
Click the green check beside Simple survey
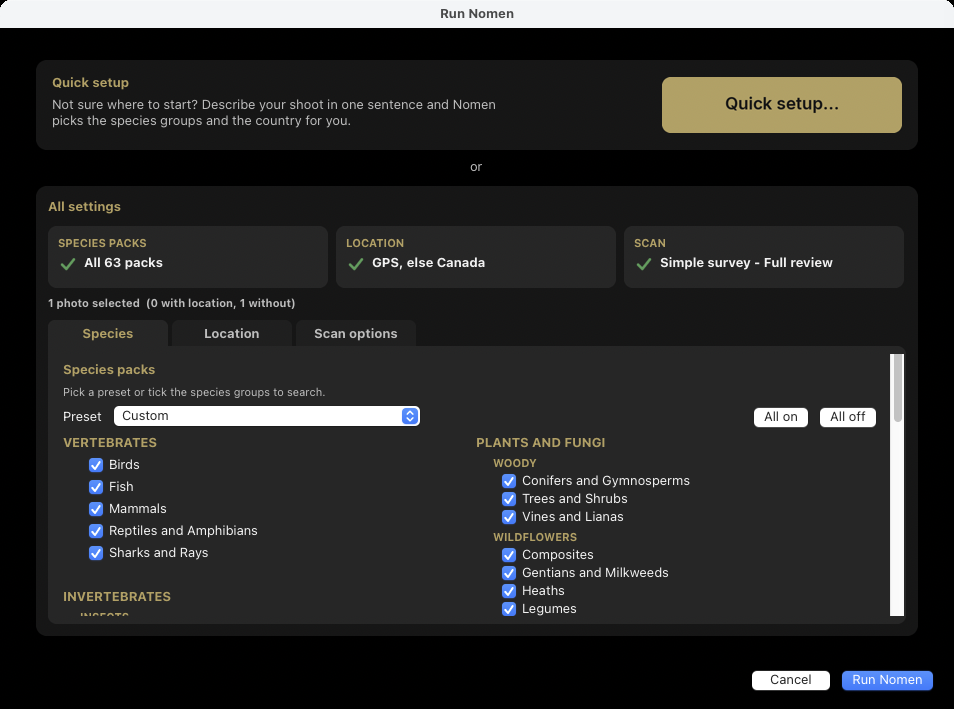click(x=644, y=264)
